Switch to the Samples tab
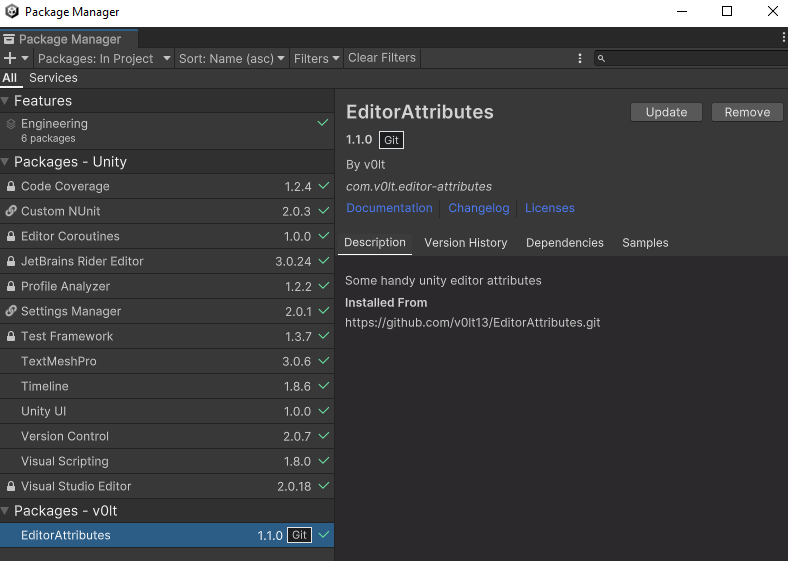Image resolution: width=788 pixels, height=561 pixels. click(645, 243)
